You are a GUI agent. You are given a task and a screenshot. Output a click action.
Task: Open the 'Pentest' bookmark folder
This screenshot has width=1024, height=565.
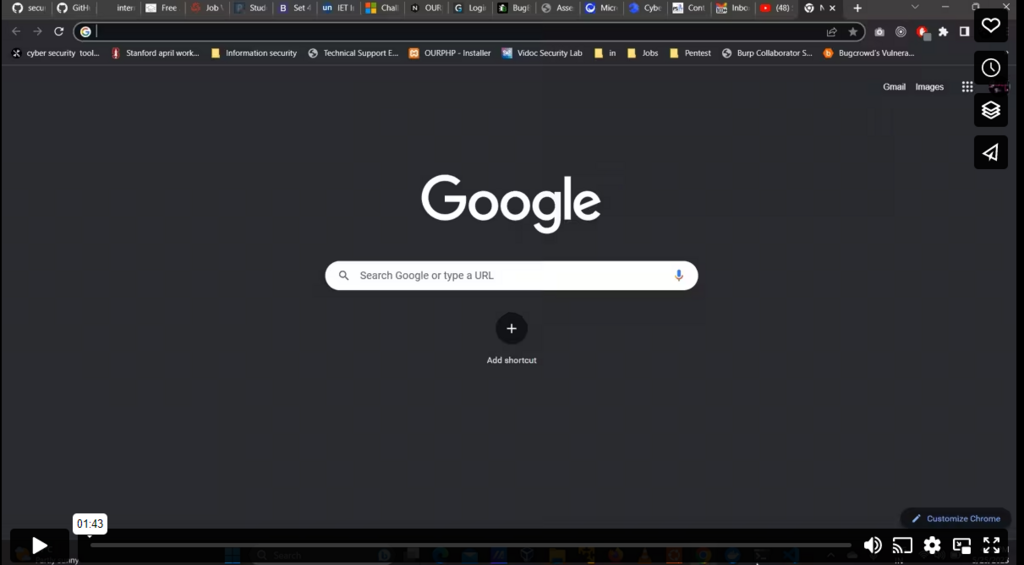(691, 53)
